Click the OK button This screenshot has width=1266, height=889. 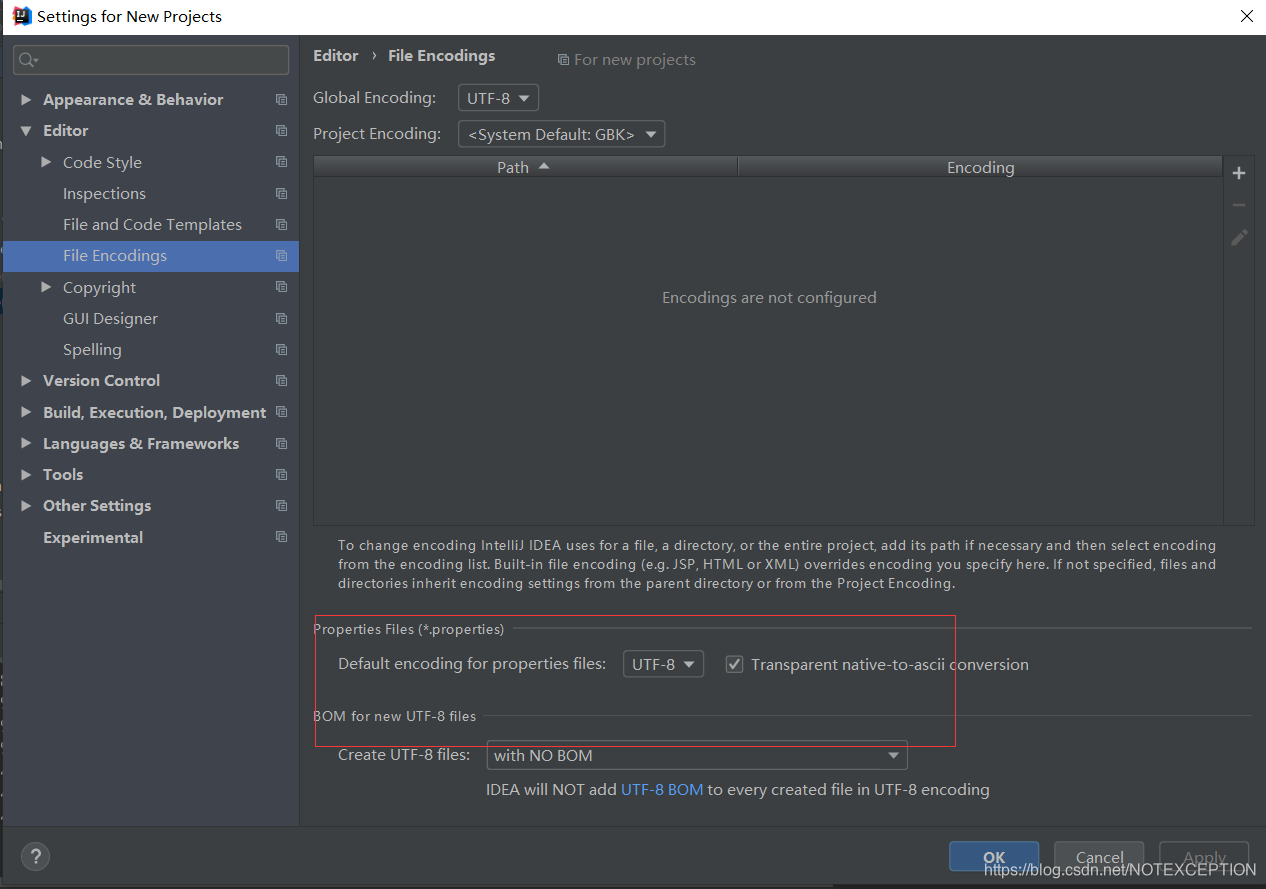994,857
